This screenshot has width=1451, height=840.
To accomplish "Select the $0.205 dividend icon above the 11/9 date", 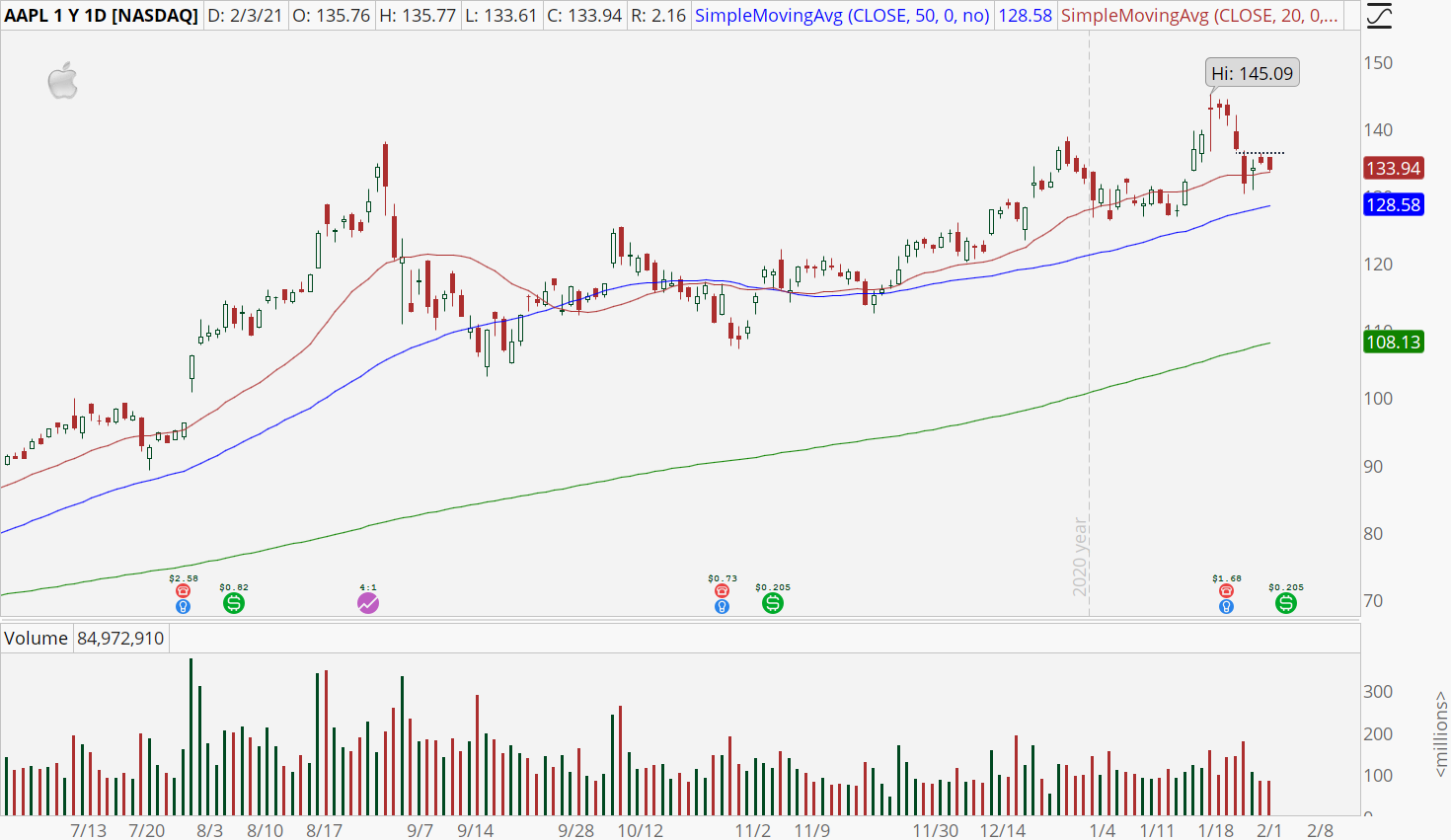I will tap(773, 602).
